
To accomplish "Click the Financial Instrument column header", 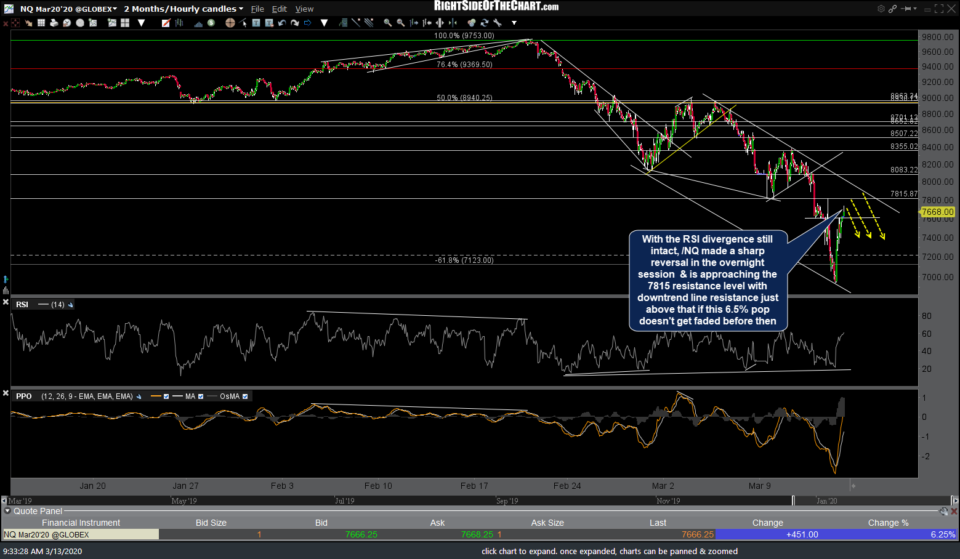I will (x=81, y=523).
